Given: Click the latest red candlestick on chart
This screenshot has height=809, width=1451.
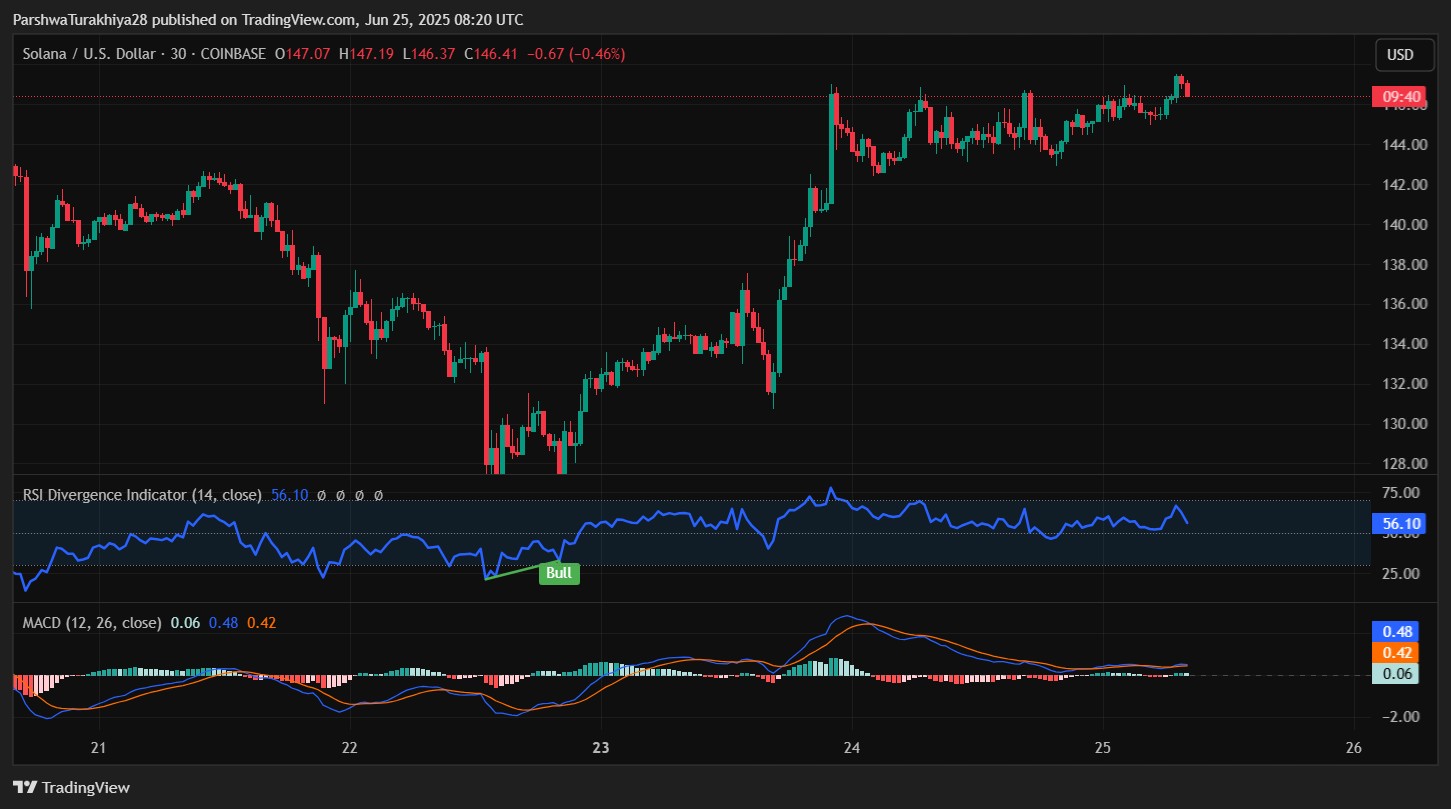Looking at the screenshot, I should (1187, 90).
